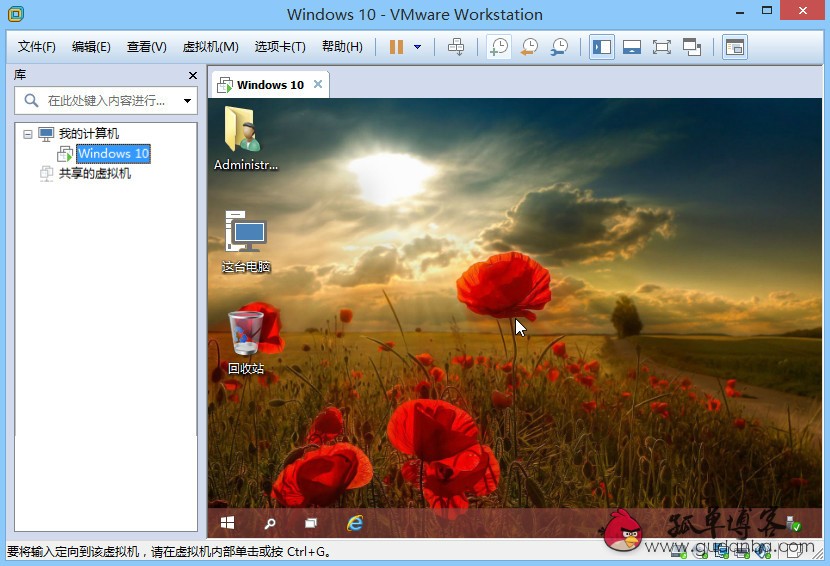Open the guest taskbar search icon
Screen dimensions: 830x566
point(269,524)
